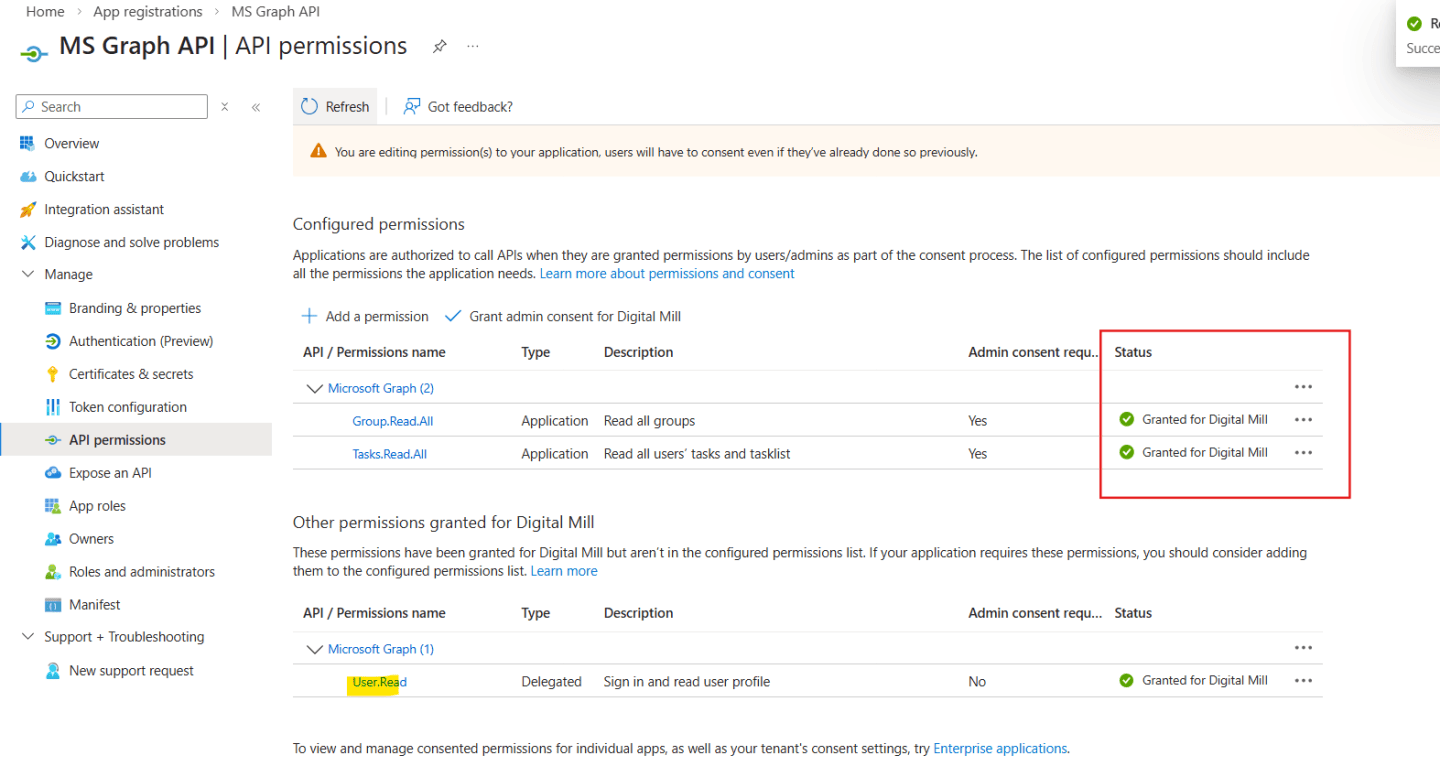
Task: Open more options for Microsoft Graph (1) group
Action: coord(1303,648)
